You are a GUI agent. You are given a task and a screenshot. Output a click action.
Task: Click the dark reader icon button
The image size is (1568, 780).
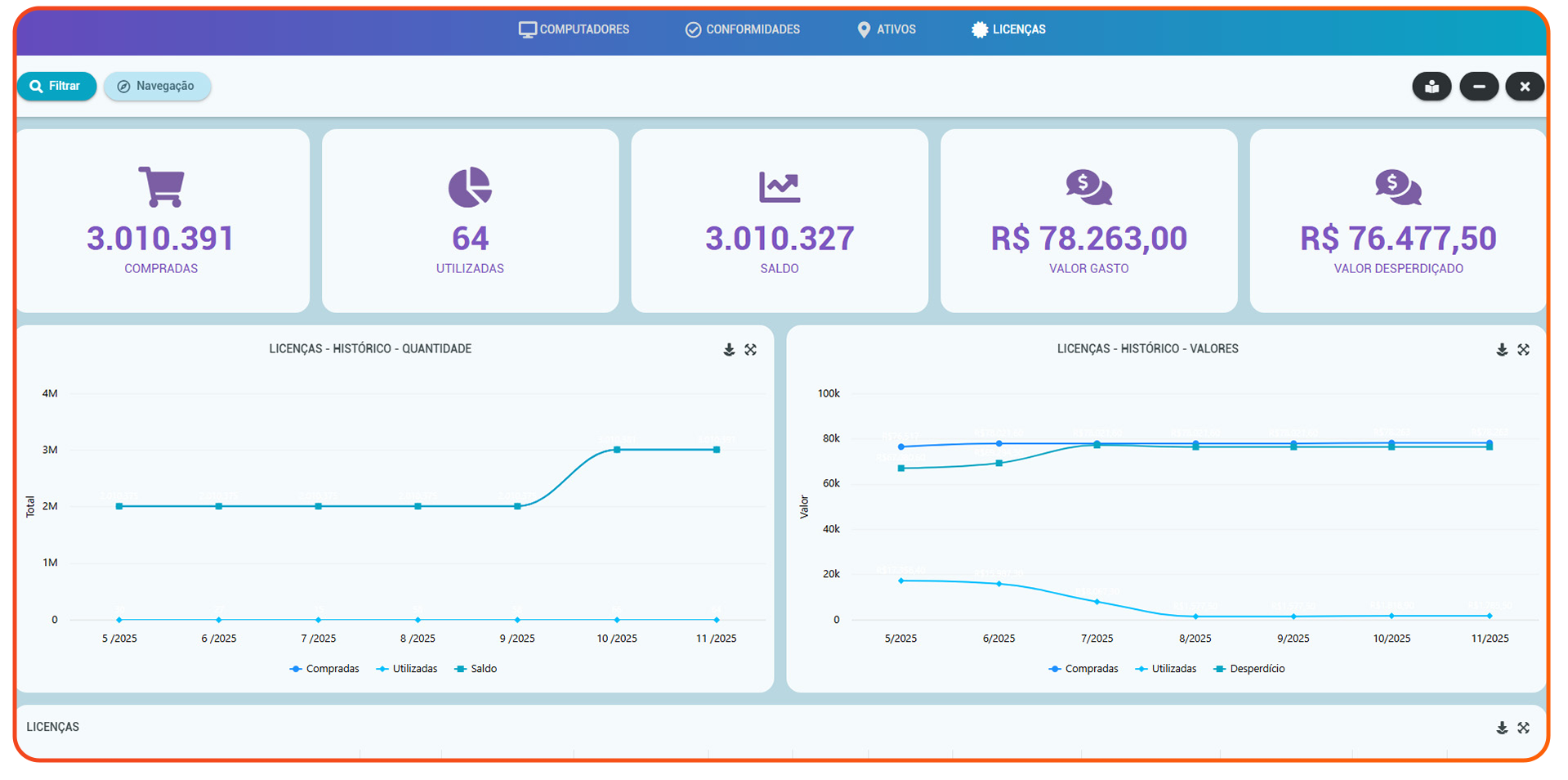(1432, 87)
